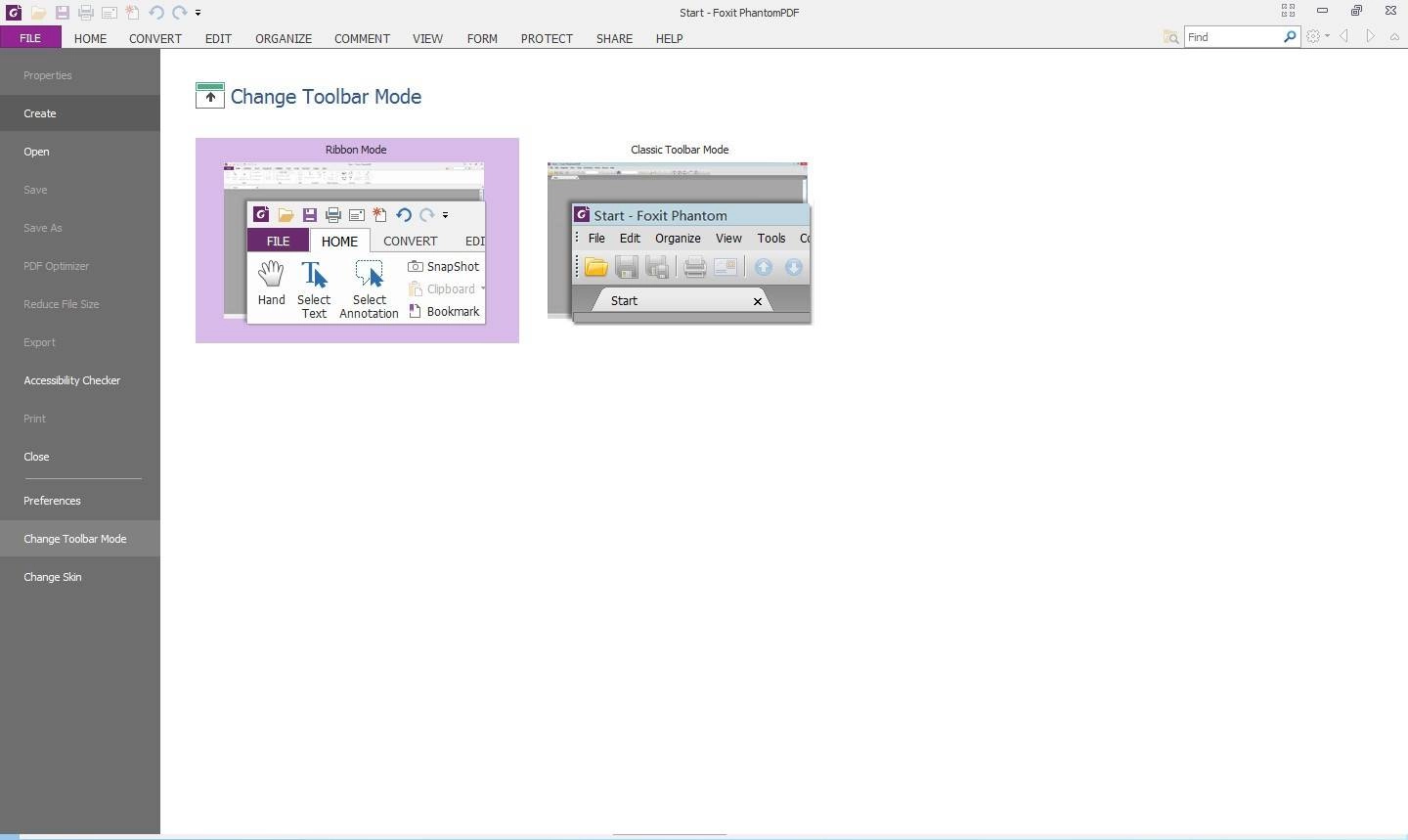Switch to the COMMENT tab
Image resolution: width=1408 pixels, height=840 pixels.
362,38
